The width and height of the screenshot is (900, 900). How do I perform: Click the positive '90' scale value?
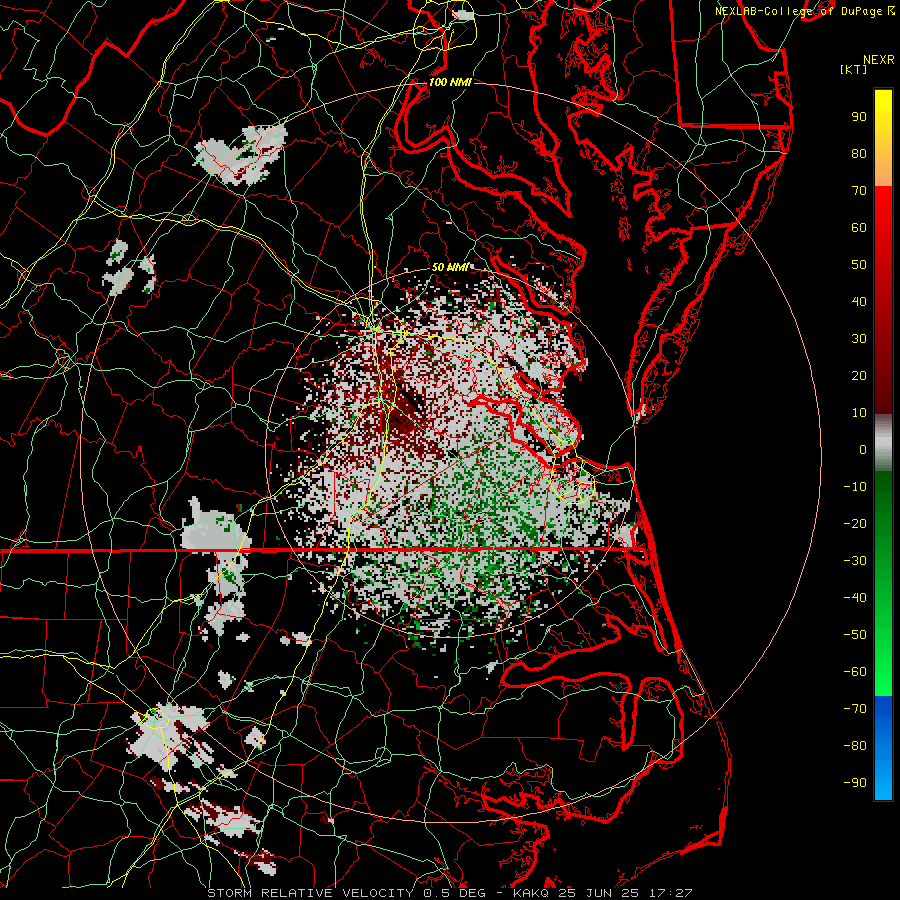tap(859, 117)
